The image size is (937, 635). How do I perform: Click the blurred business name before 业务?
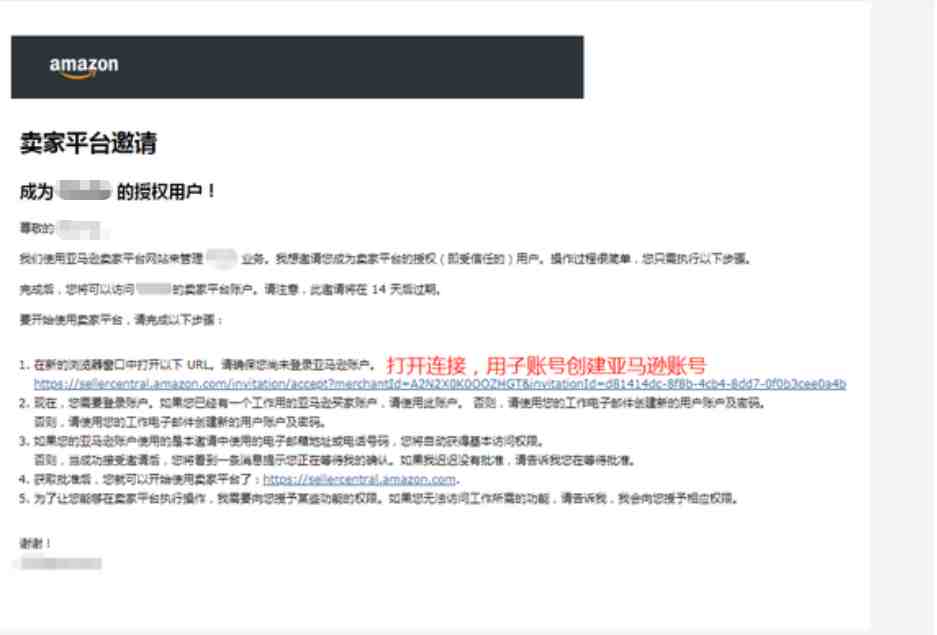click(222, 258)
